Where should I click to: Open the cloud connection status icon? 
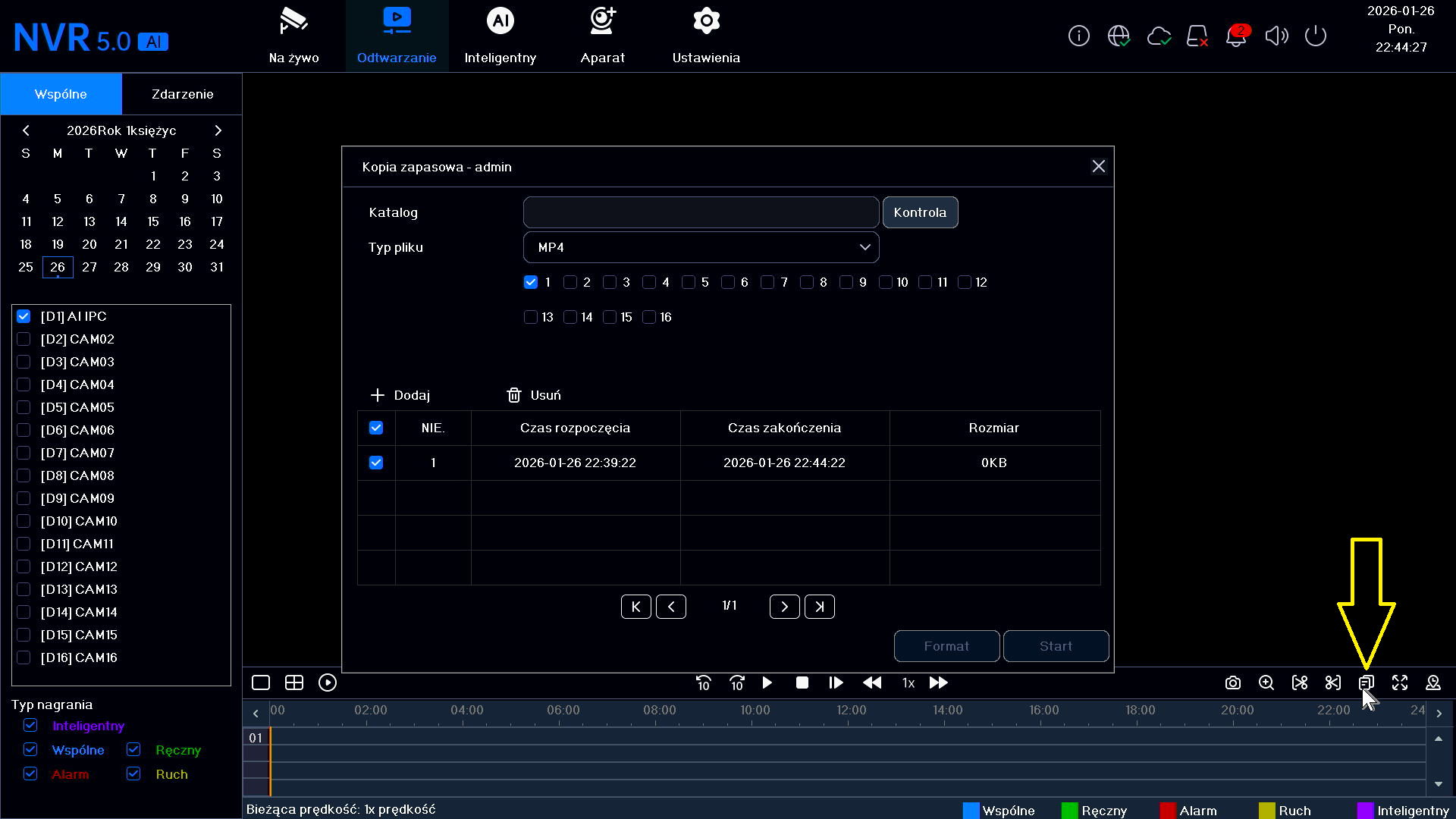[x=1159, y=36]
